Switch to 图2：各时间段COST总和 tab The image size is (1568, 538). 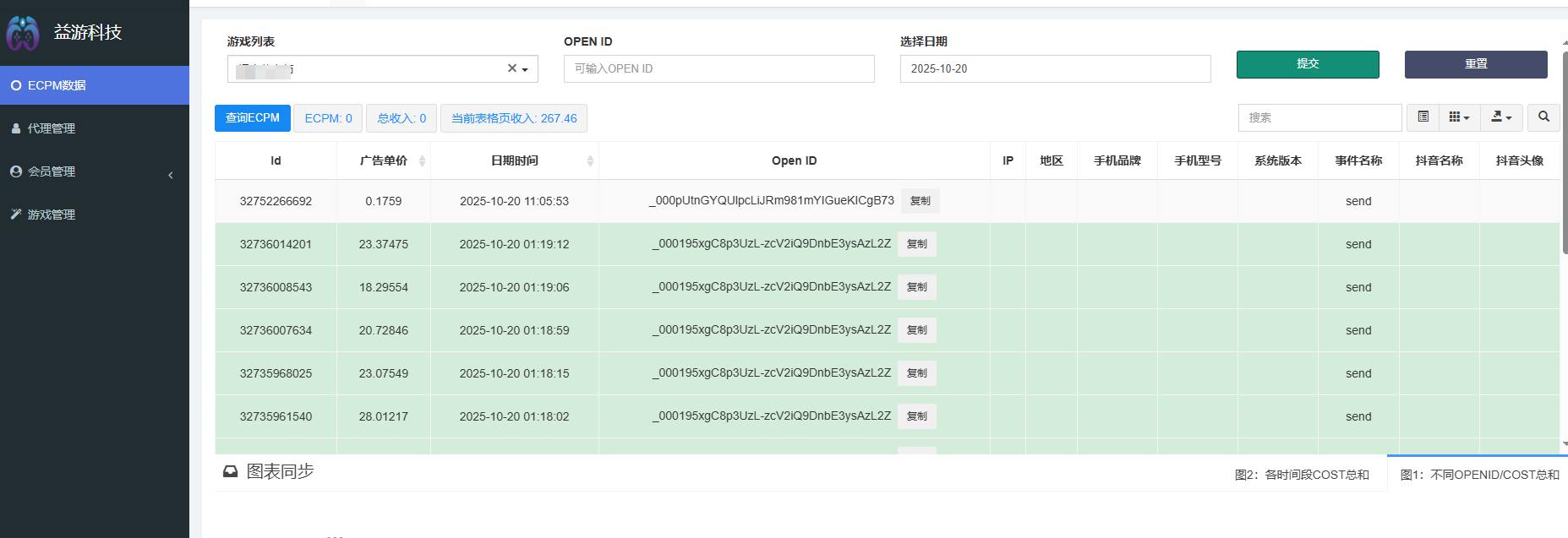(1301, 475)
